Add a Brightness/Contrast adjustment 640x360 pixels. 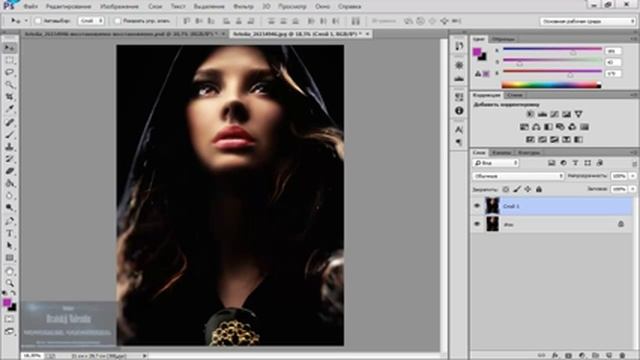(x=530, y=114)
